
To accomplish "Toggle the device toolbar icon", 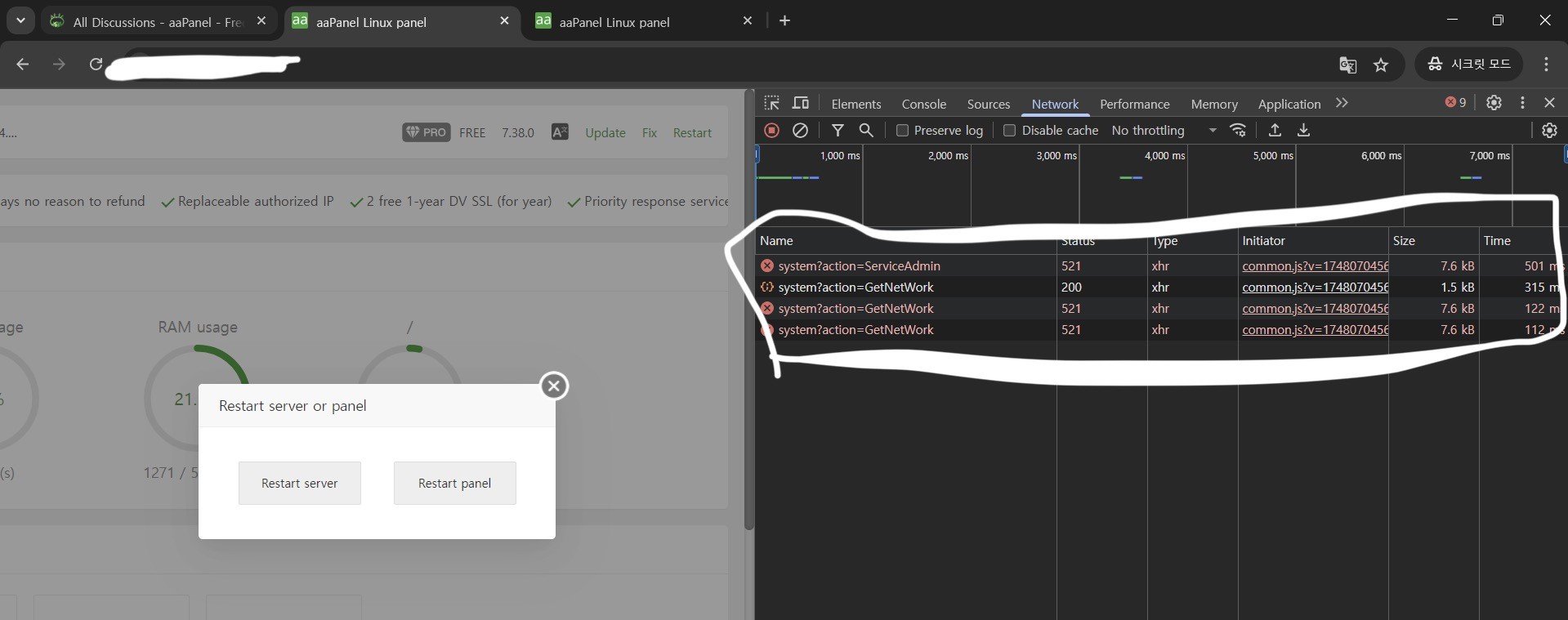I will pyautogui.click(x=801, y=103).
